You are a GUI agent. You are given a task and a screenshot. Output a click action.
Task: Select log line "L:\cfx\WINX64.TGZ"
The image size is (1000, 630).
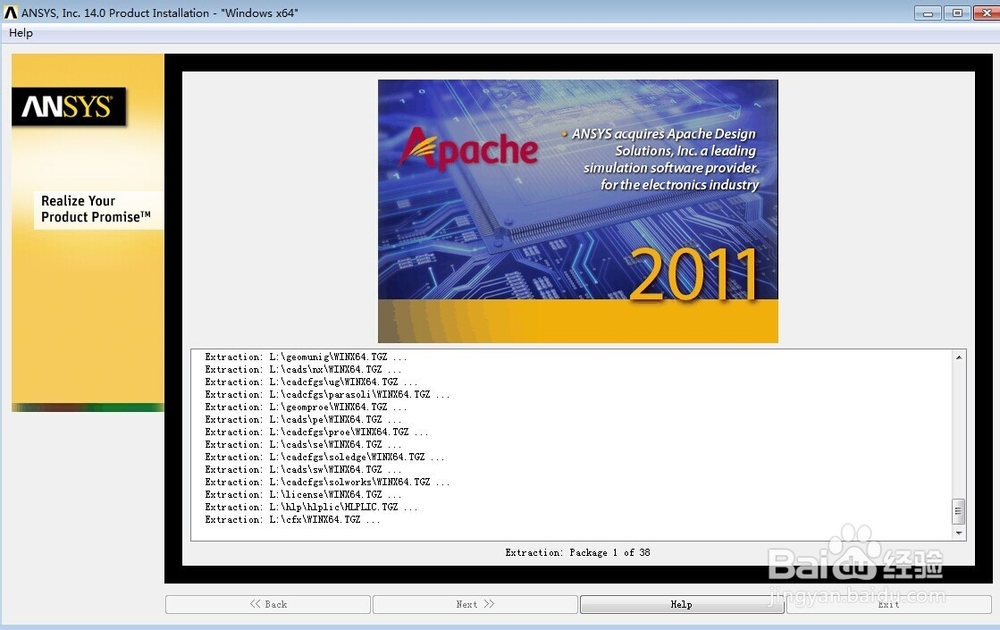point(292,520)
